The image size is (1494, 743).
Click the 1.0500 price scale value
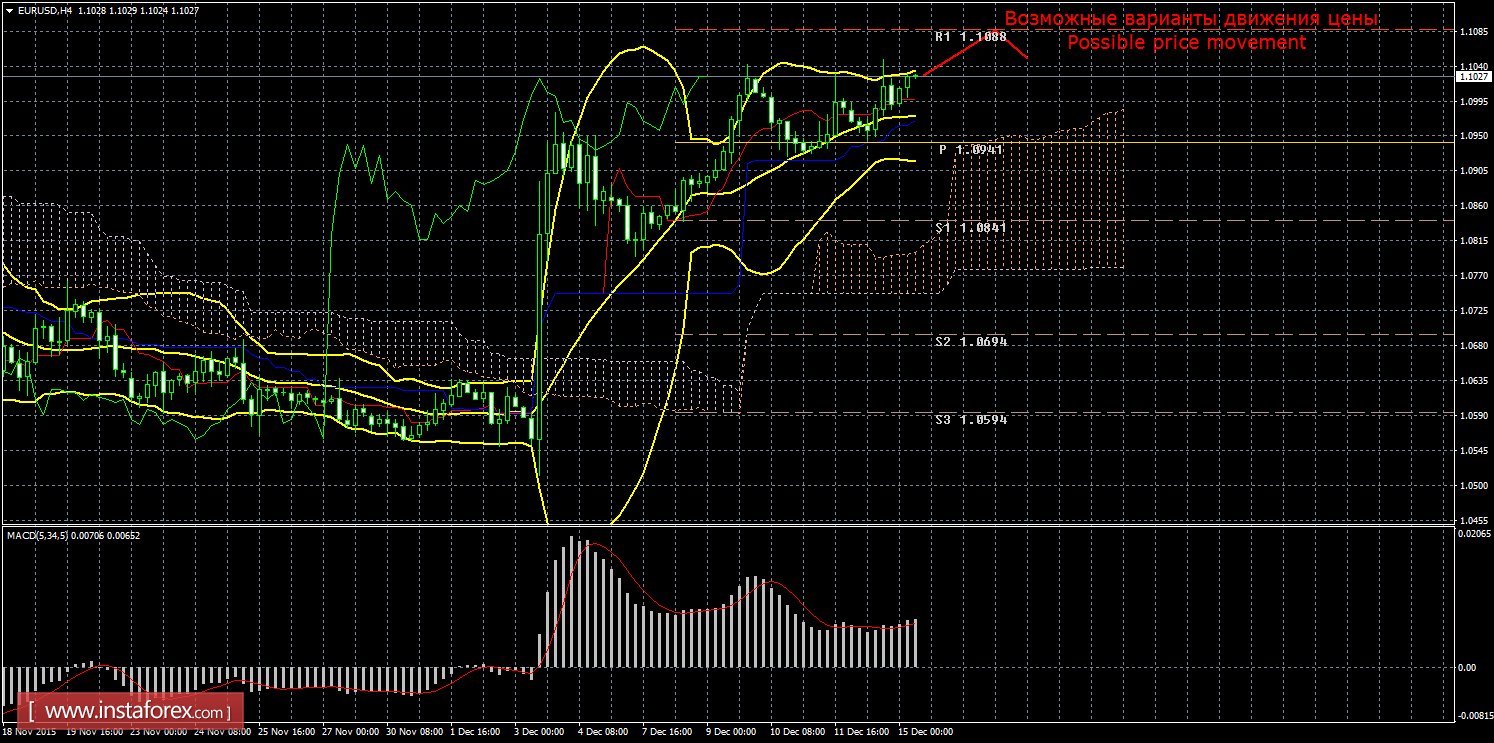[x=1473, y=486]
